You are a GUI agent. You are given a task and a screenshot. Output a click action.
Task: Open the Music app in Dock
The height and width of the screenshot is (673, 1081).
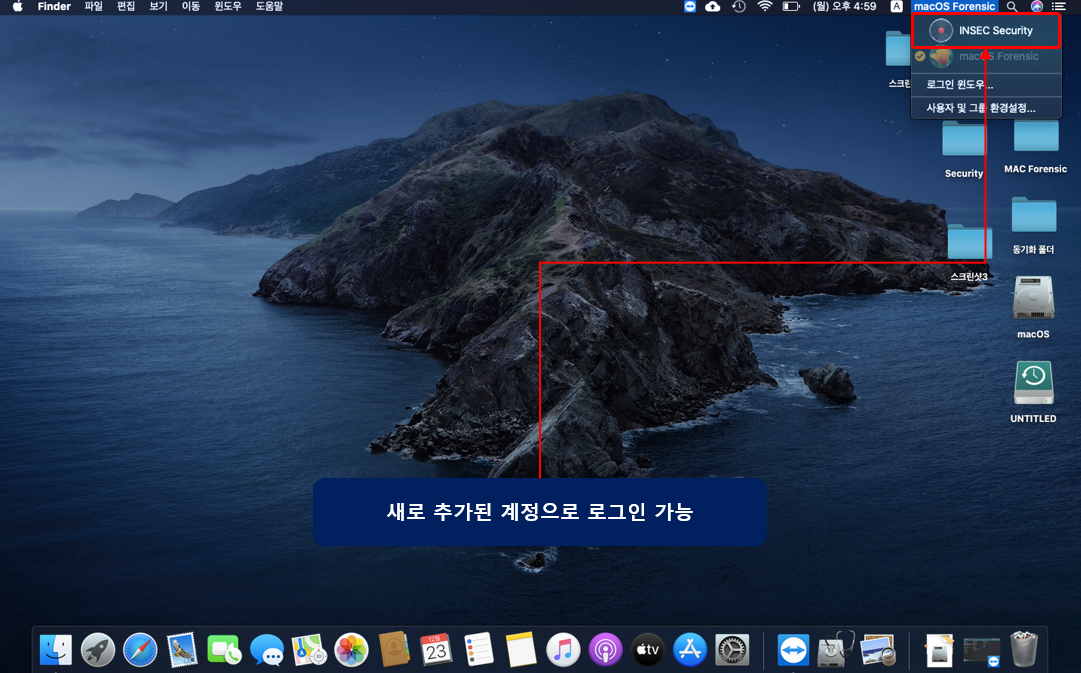click(563, 650)
